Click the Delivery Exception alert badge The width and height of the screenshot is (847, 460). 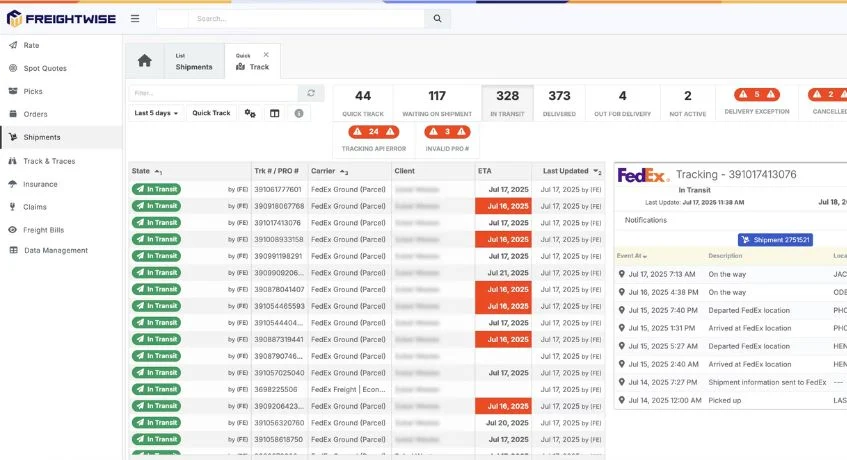(757, 94)
